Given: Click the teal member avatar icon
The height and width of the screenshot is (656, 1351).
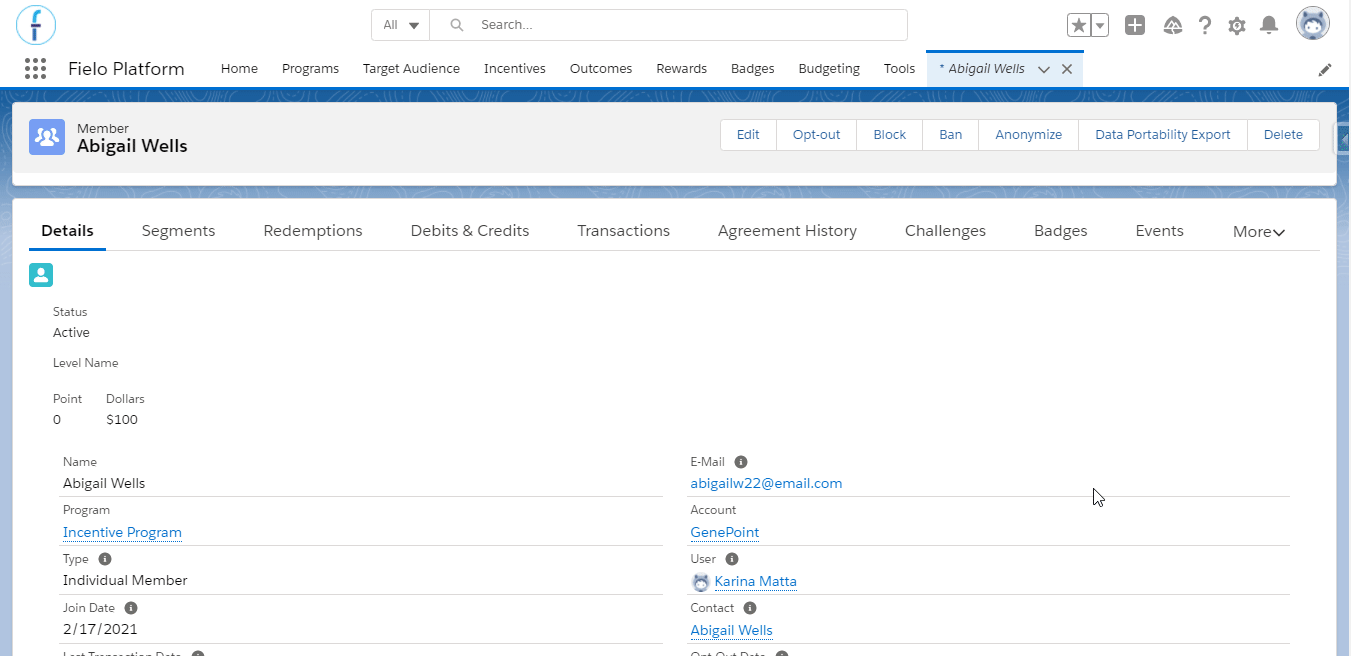Looking at the screenshot, I should [x=41, y=275].
